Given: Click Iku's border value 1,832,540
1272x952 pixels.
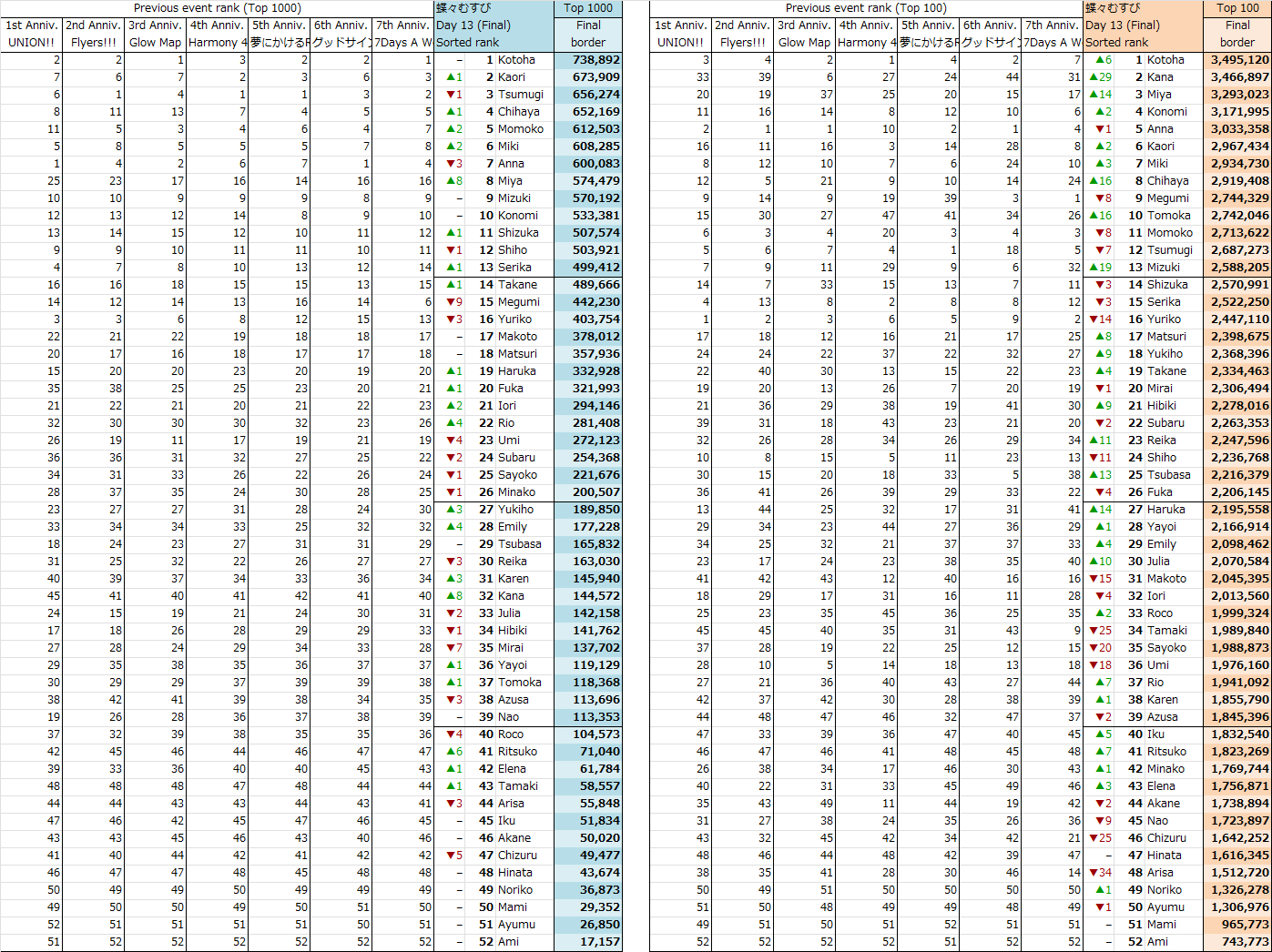Looking at the screenshot, I should tap(1237, 734).
